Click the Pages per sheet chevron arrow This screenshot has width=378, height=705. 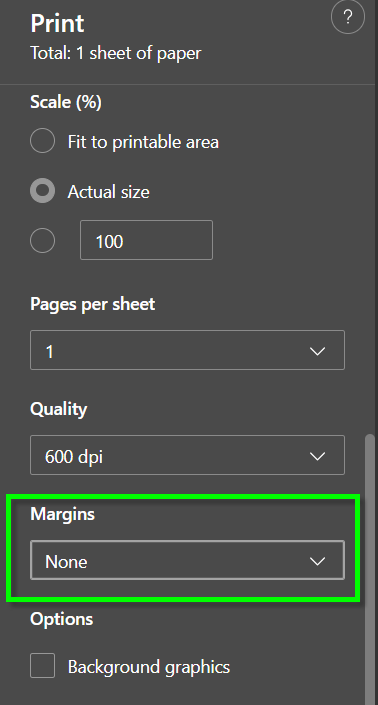(318, 351)
